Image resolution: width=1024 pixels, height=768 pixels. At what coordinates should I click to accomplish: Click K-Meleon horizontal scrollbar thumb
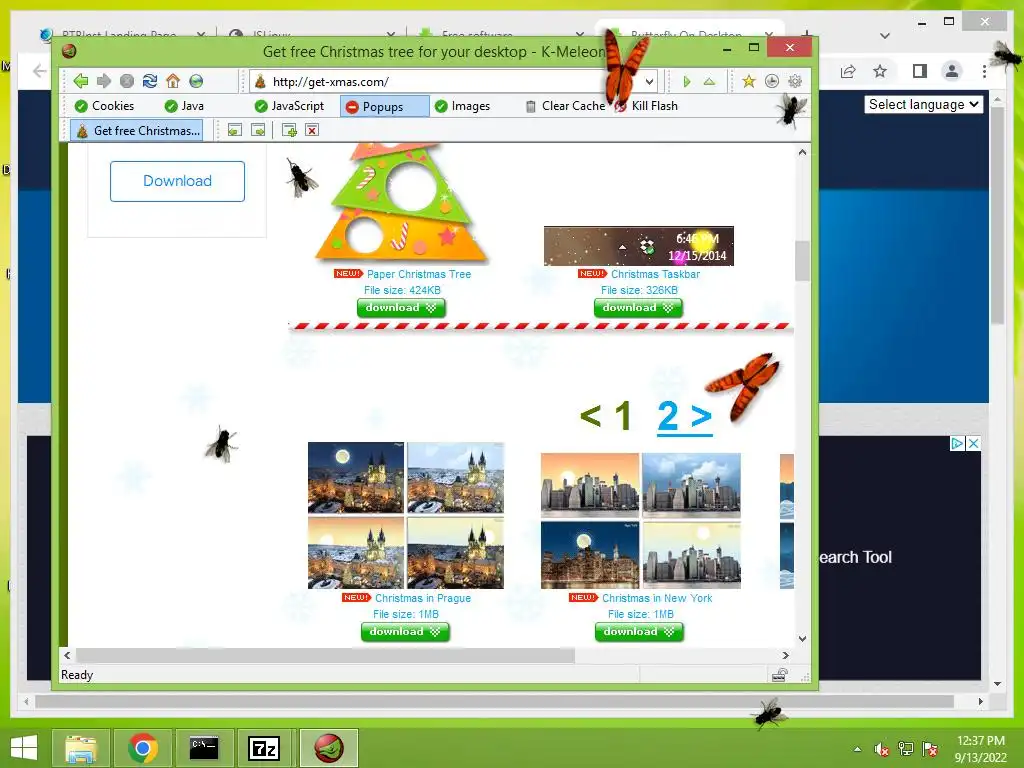click(x=325, y=655)
